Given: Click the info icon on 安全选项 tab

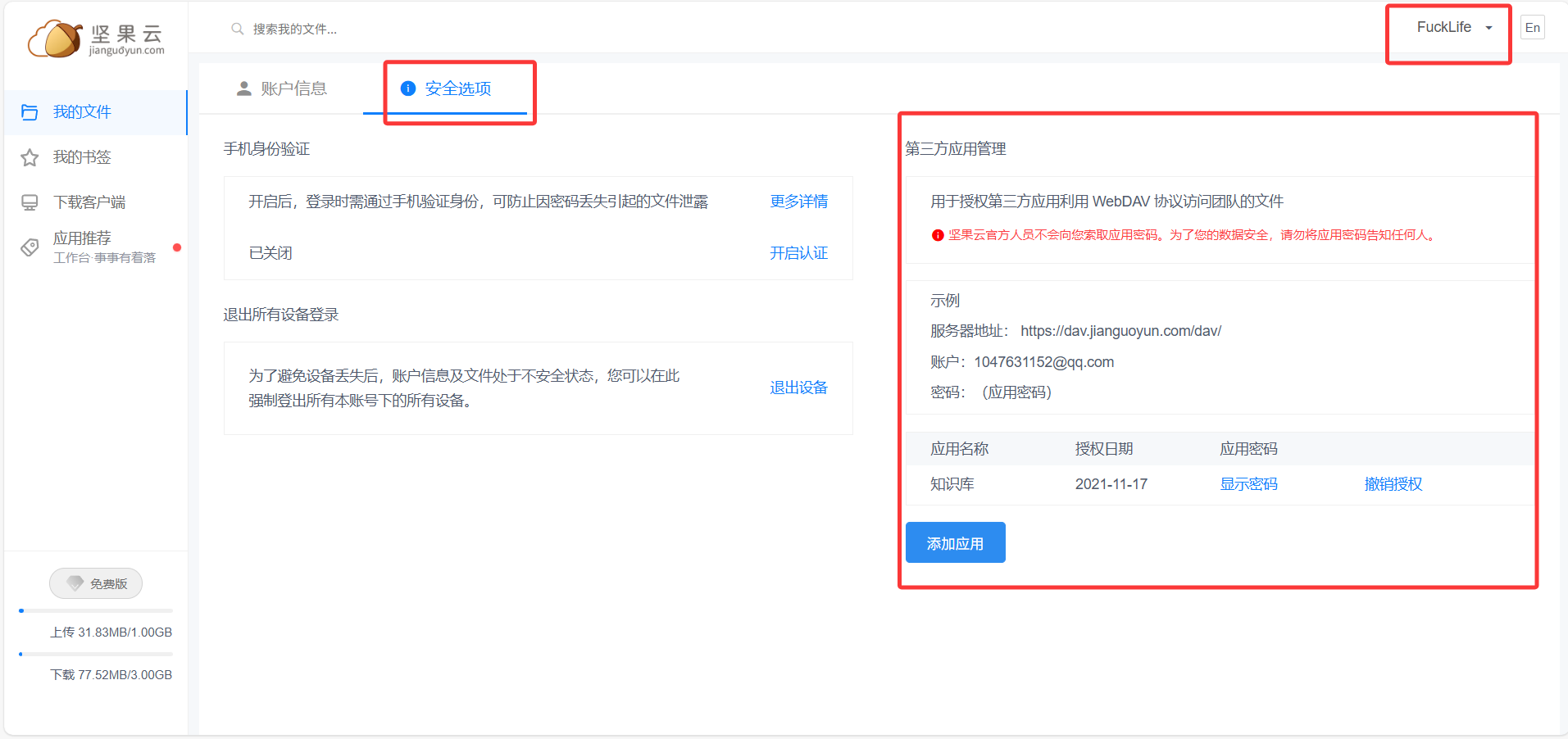Looking at the screenshot, I should [x=408, y=88].
